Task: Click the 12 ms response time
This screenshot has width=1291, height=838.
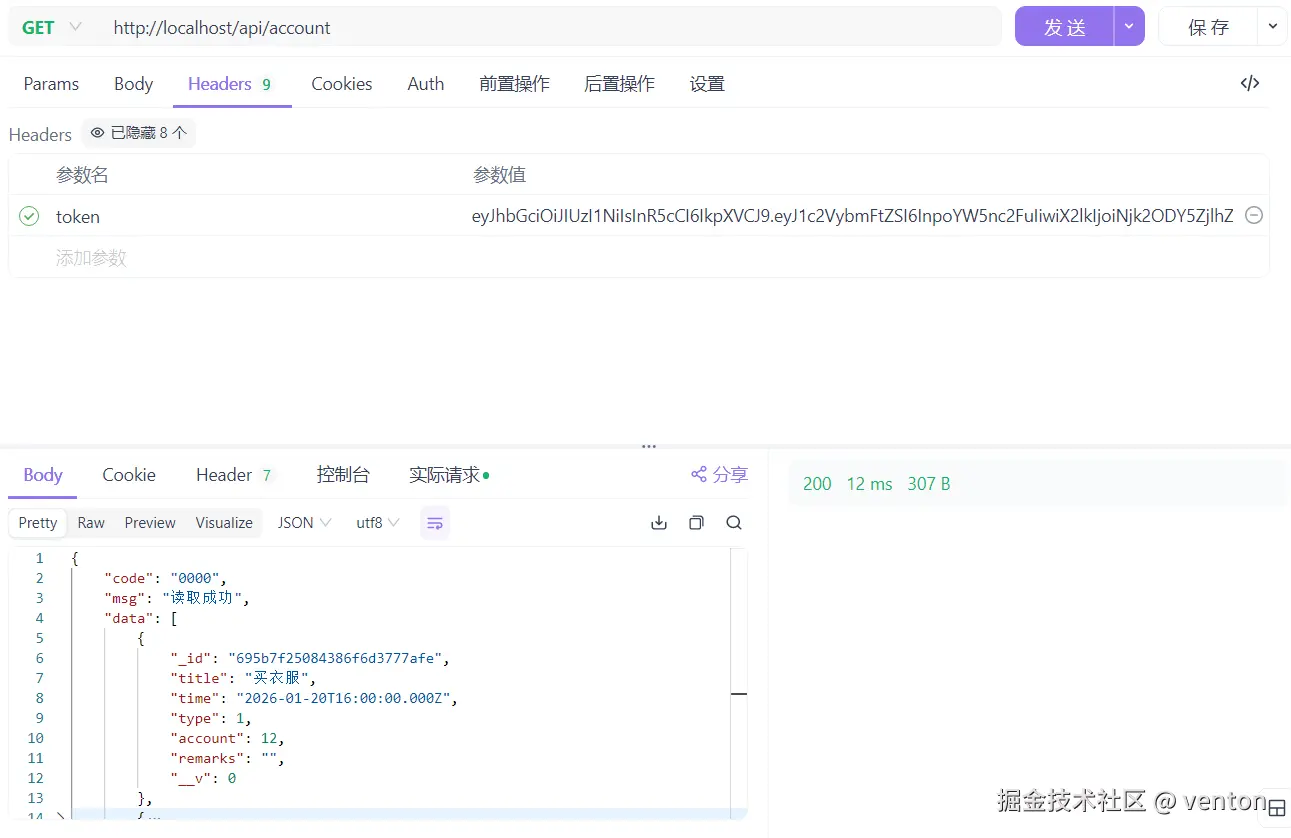Action: (x=869, y=484)
